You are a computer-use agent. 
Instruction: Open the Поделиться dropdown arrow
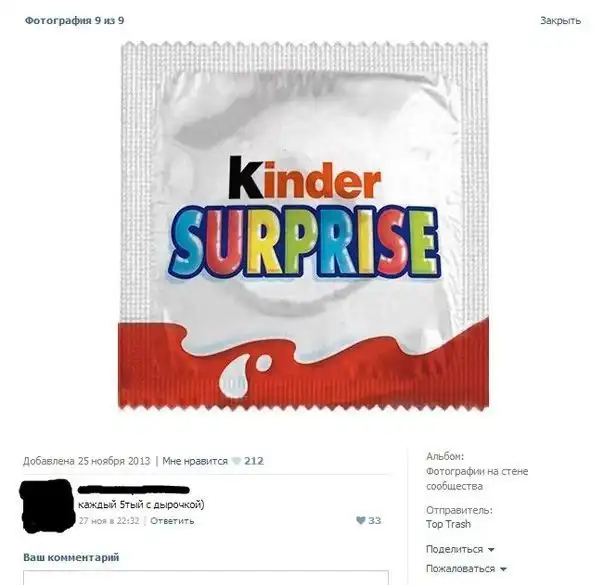coord(491,550)
